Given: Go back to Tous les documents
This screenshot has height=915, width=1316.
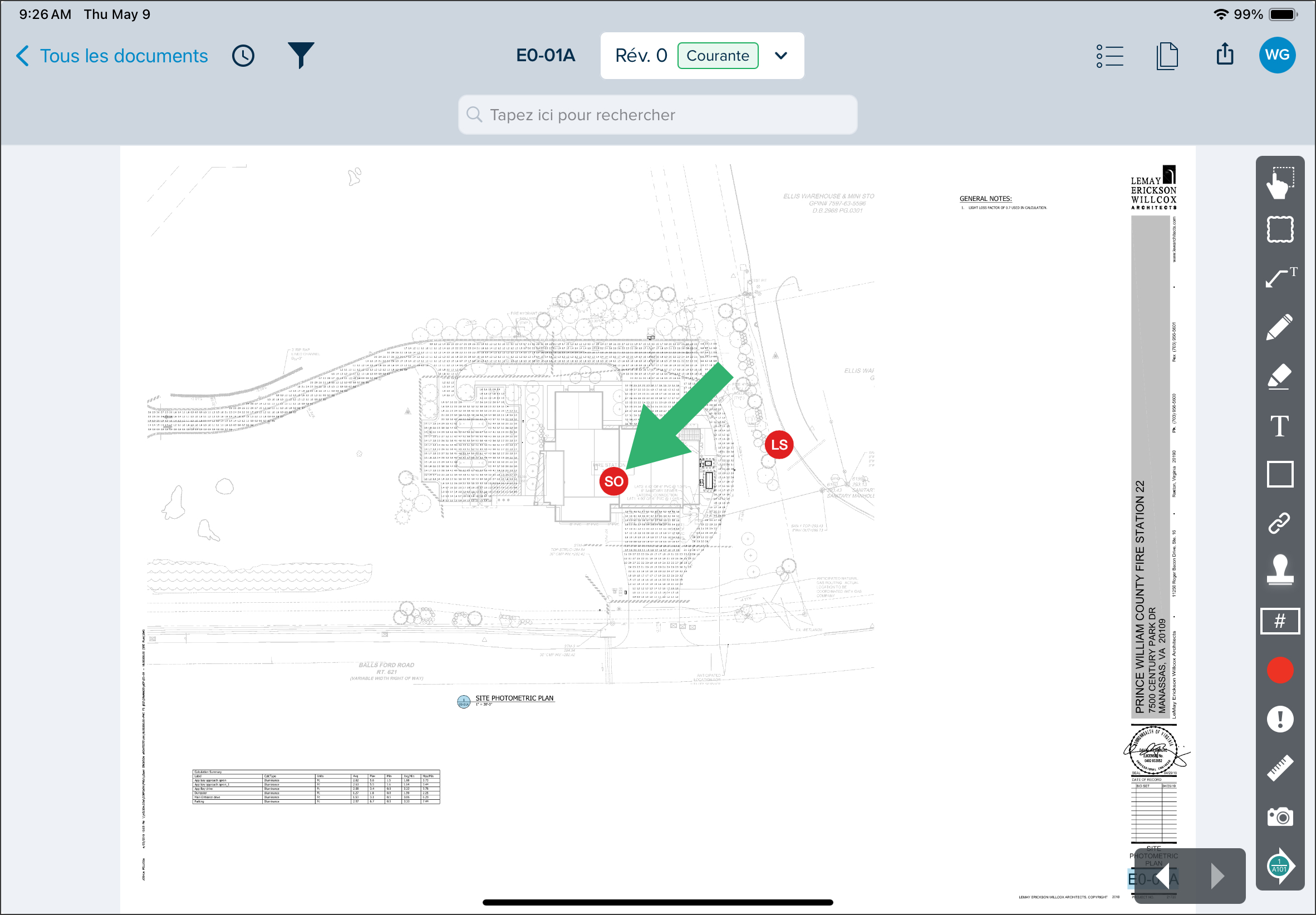Looking at the screenshot, I should [x=113, y=56].
